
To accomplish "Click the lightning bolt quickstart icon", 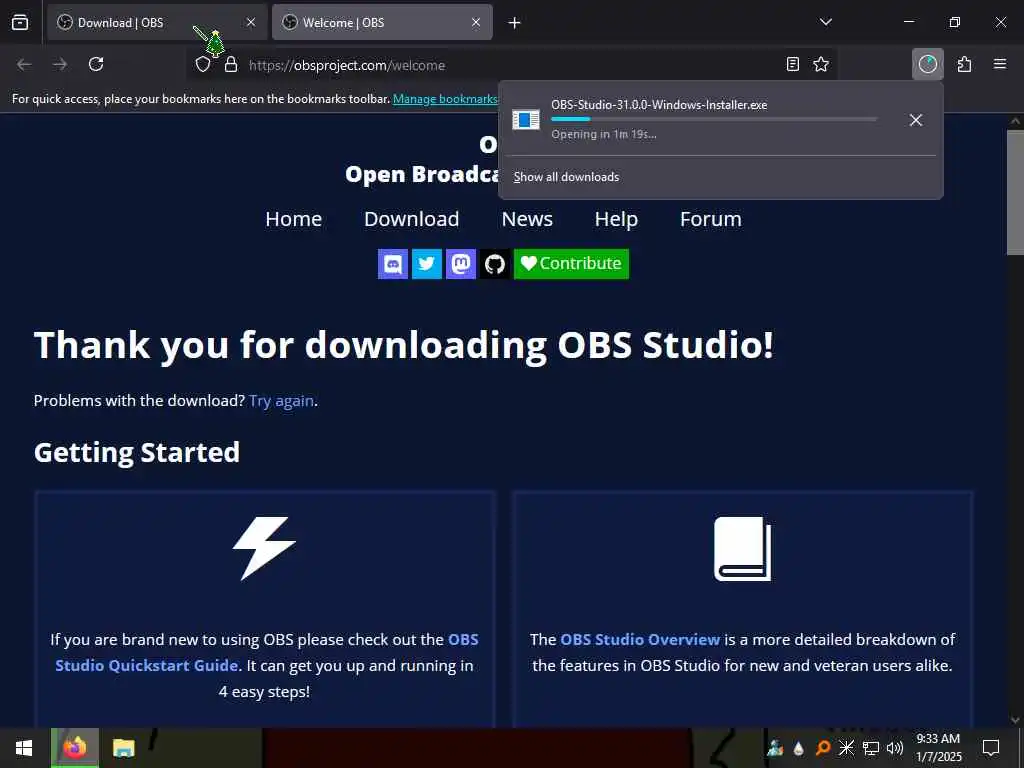I will [264, 549].
